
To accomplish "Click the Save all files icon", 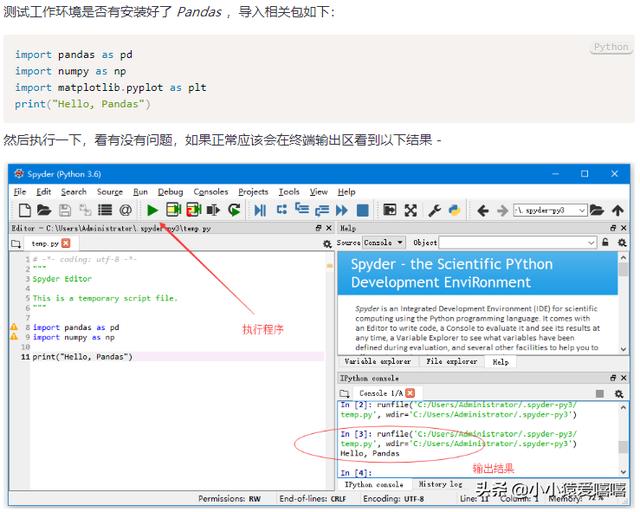I will [85, 210].
